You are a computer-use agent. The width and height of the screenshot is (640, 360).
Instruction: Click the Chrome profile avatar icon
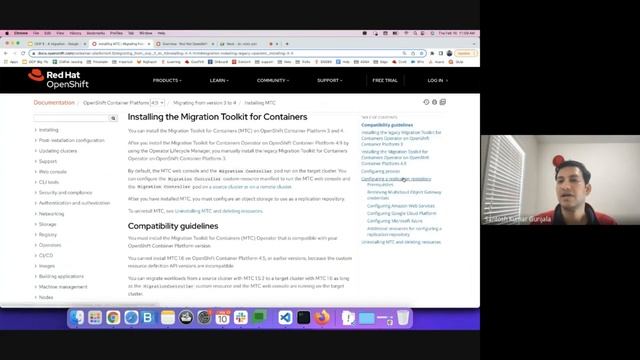click(449, 53)
